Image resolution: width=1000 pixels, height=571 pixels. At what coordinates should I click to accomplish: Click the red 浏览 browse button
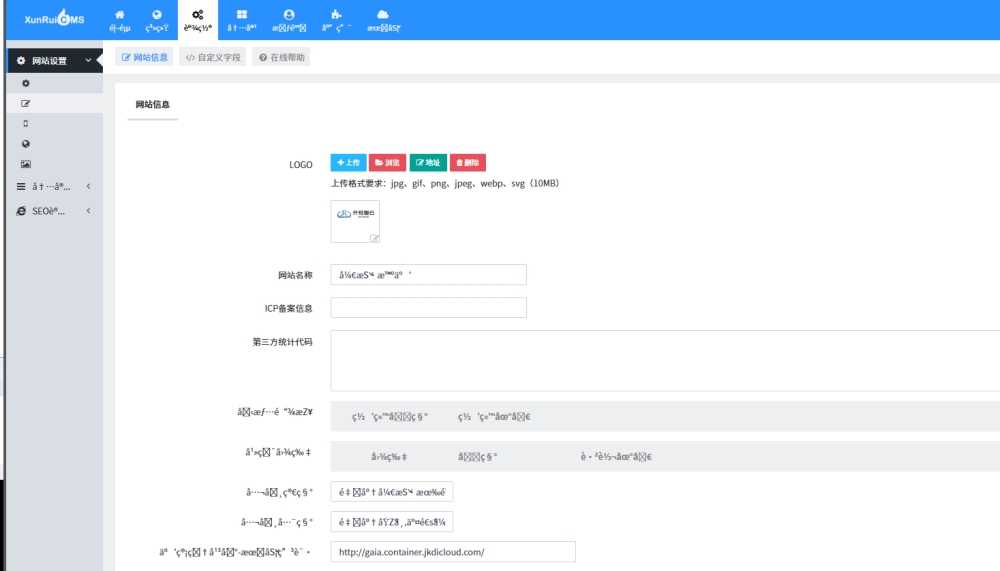pyautogui.click(x=387, y=163)
